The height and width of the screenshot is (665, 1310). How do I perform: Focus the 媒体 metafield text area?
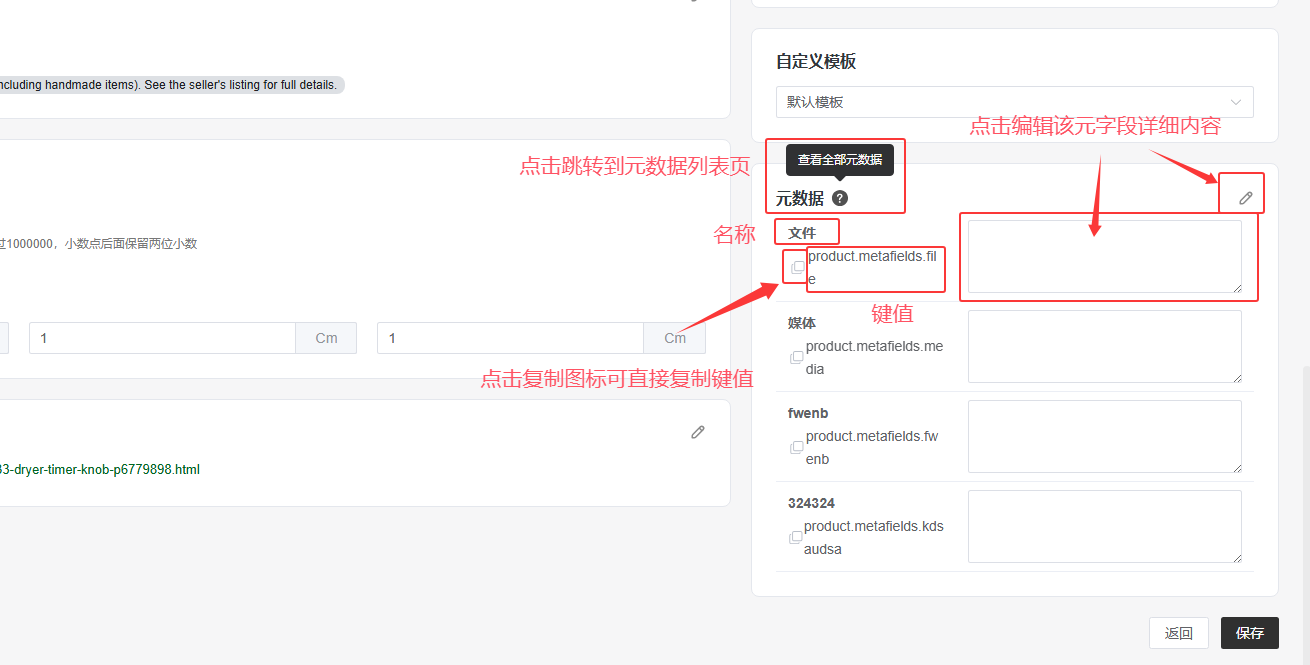pyautogui.click(x=1104, y=346)
